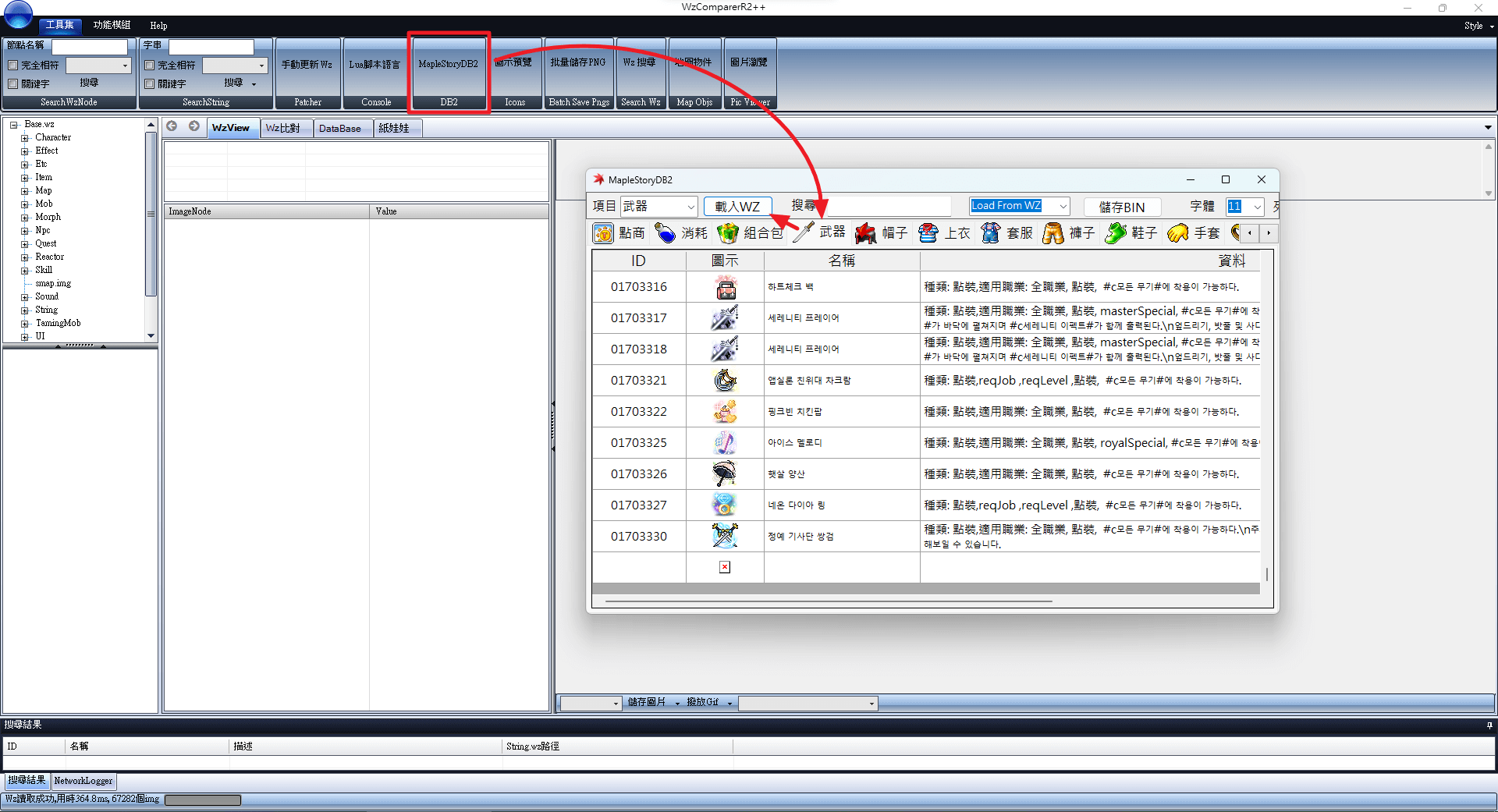Open the Load From WZ dropdown

1019,206
